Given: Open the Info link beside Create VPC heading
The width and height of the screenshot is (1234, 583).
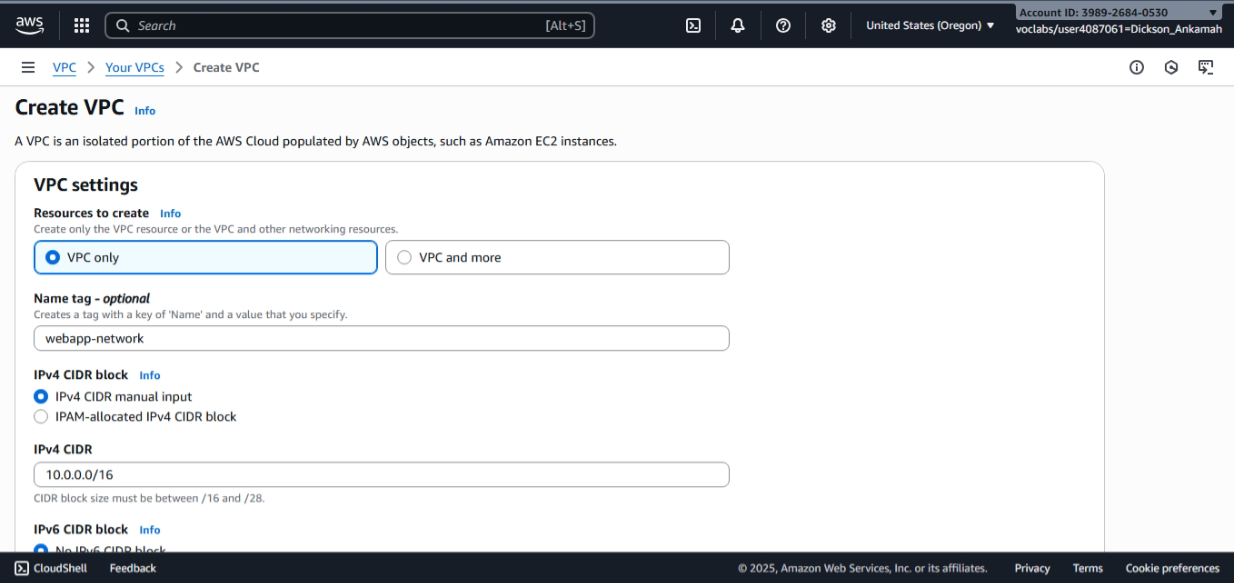Looking at the screenshot, I should [x=145, y=111].
